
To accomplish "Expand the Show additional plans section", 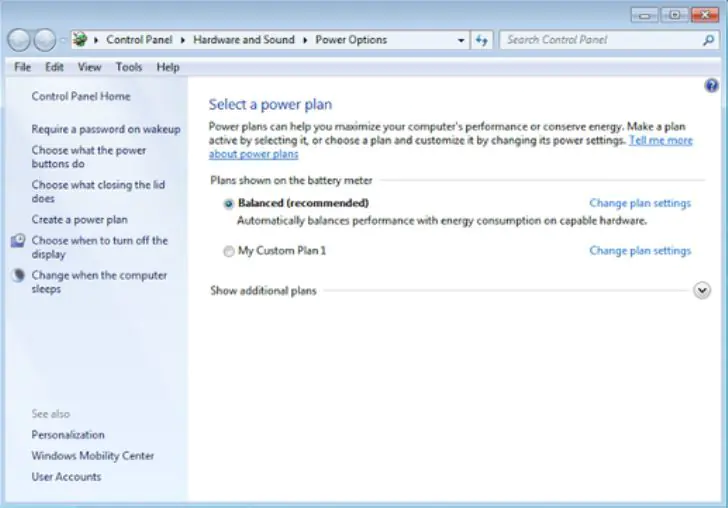I will [x=701, y=290].
